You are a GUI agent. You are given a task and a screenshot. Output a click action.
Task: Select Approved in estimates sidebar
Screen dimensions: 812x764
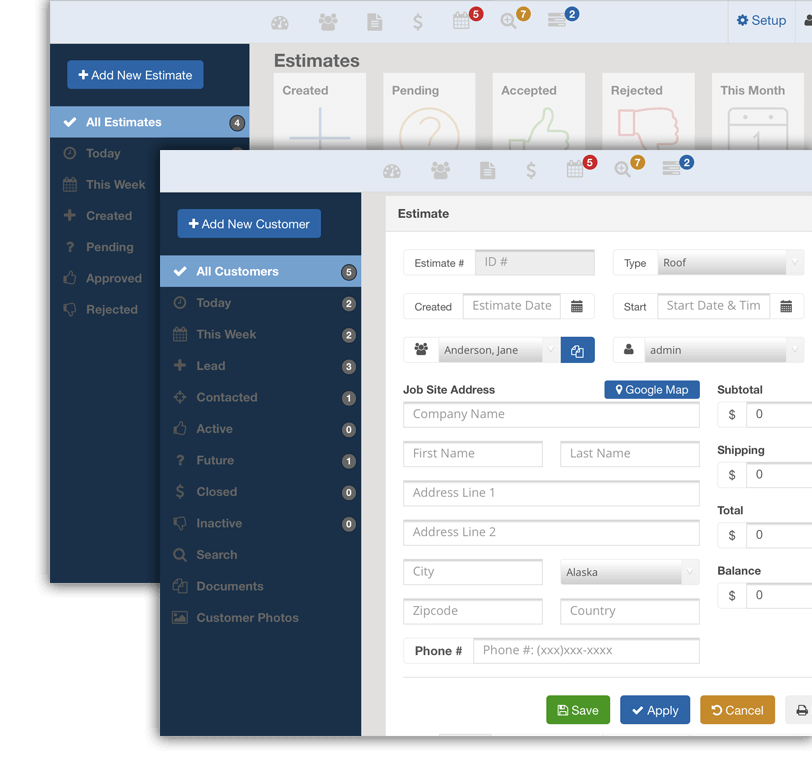[105, 279]
